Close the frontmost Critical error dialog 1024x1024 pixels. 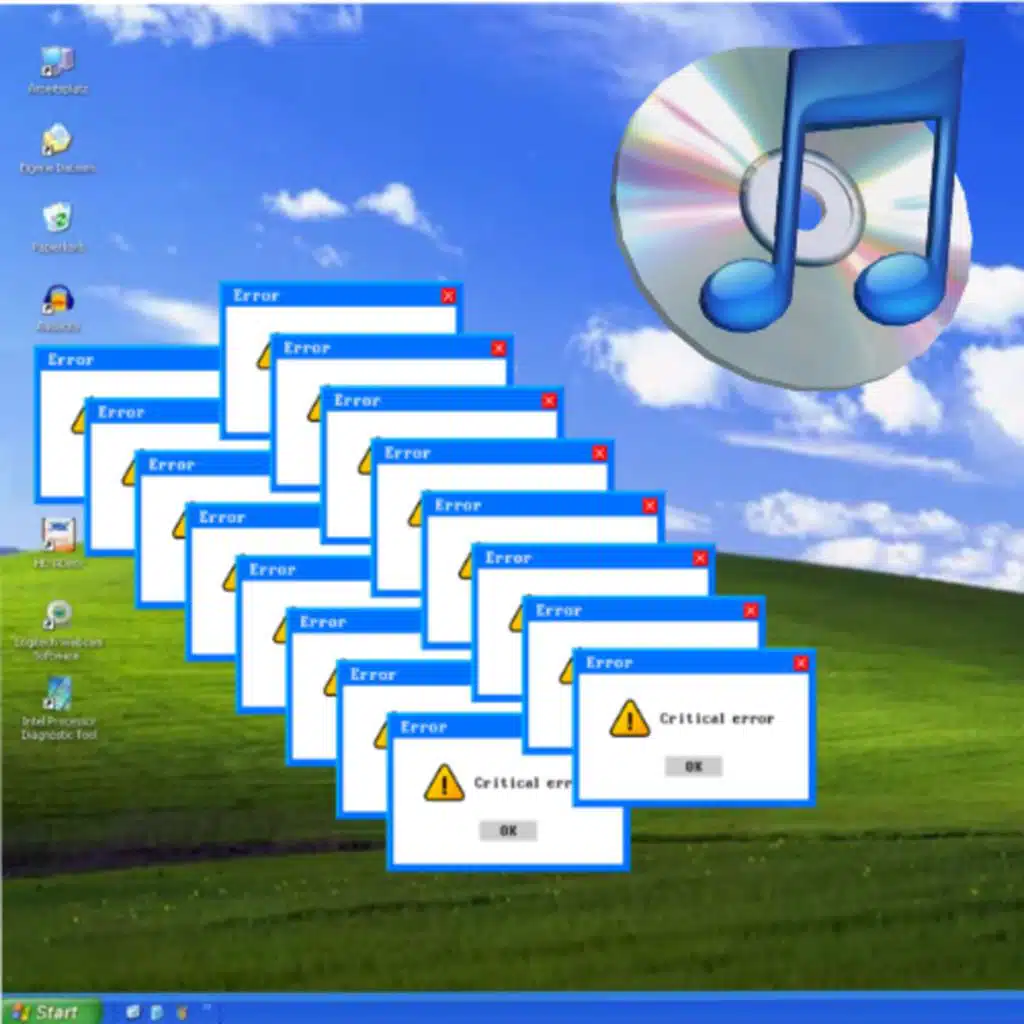pyautogui.click(x=800, y=663)
